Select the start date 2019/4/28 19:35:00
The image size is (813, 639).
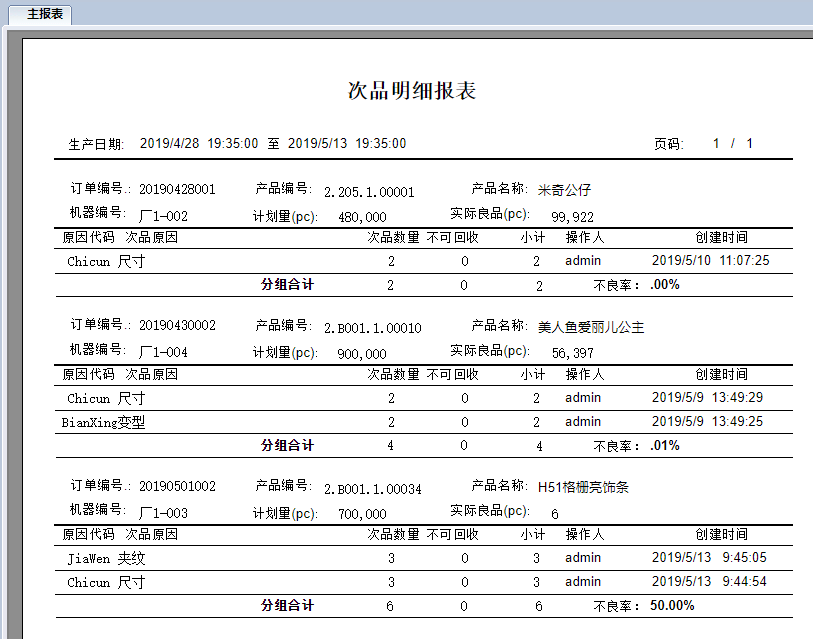(x=199, y=144)
